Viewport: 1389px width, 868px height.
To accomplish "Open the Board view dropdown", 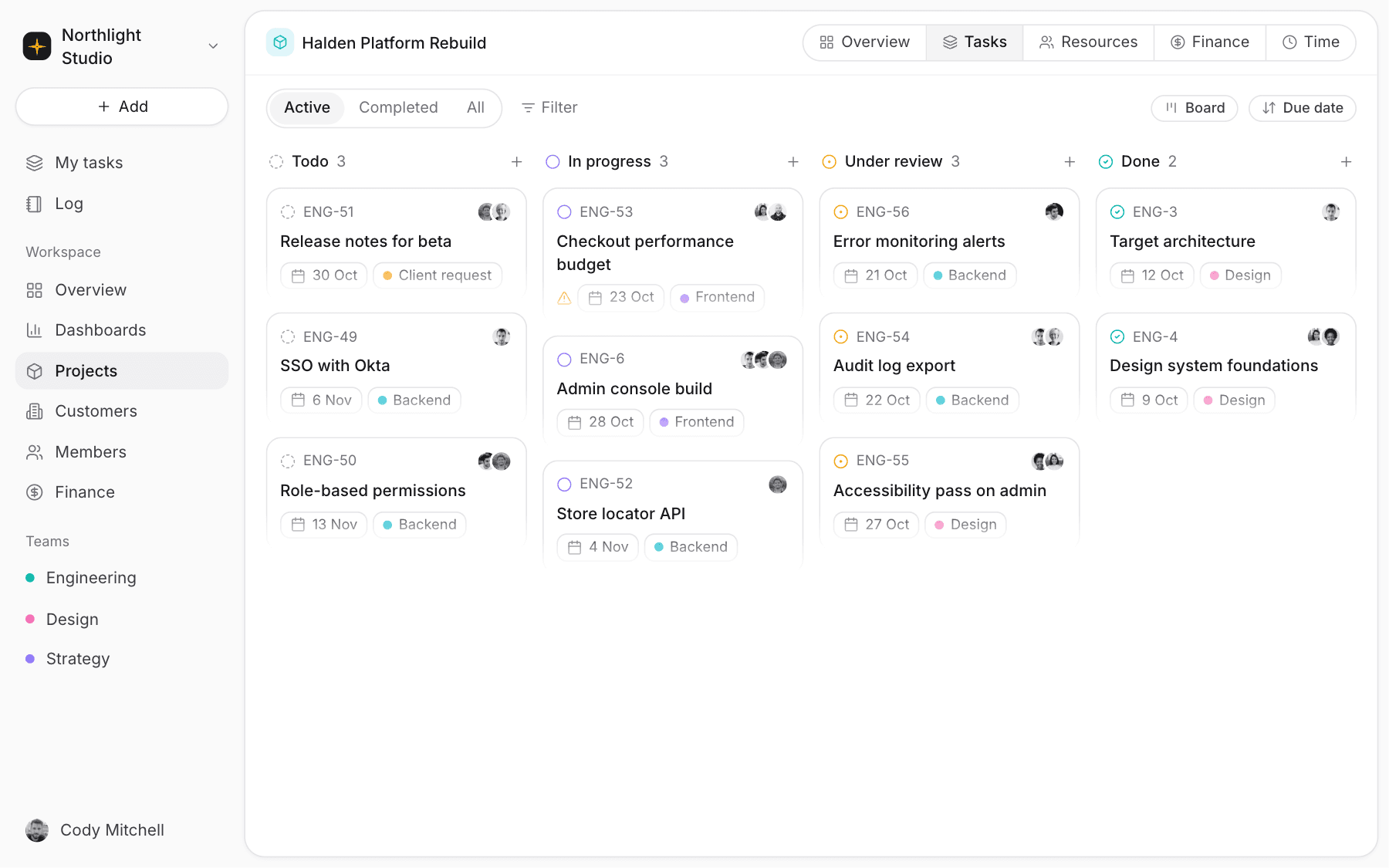I will [1195, 108].
